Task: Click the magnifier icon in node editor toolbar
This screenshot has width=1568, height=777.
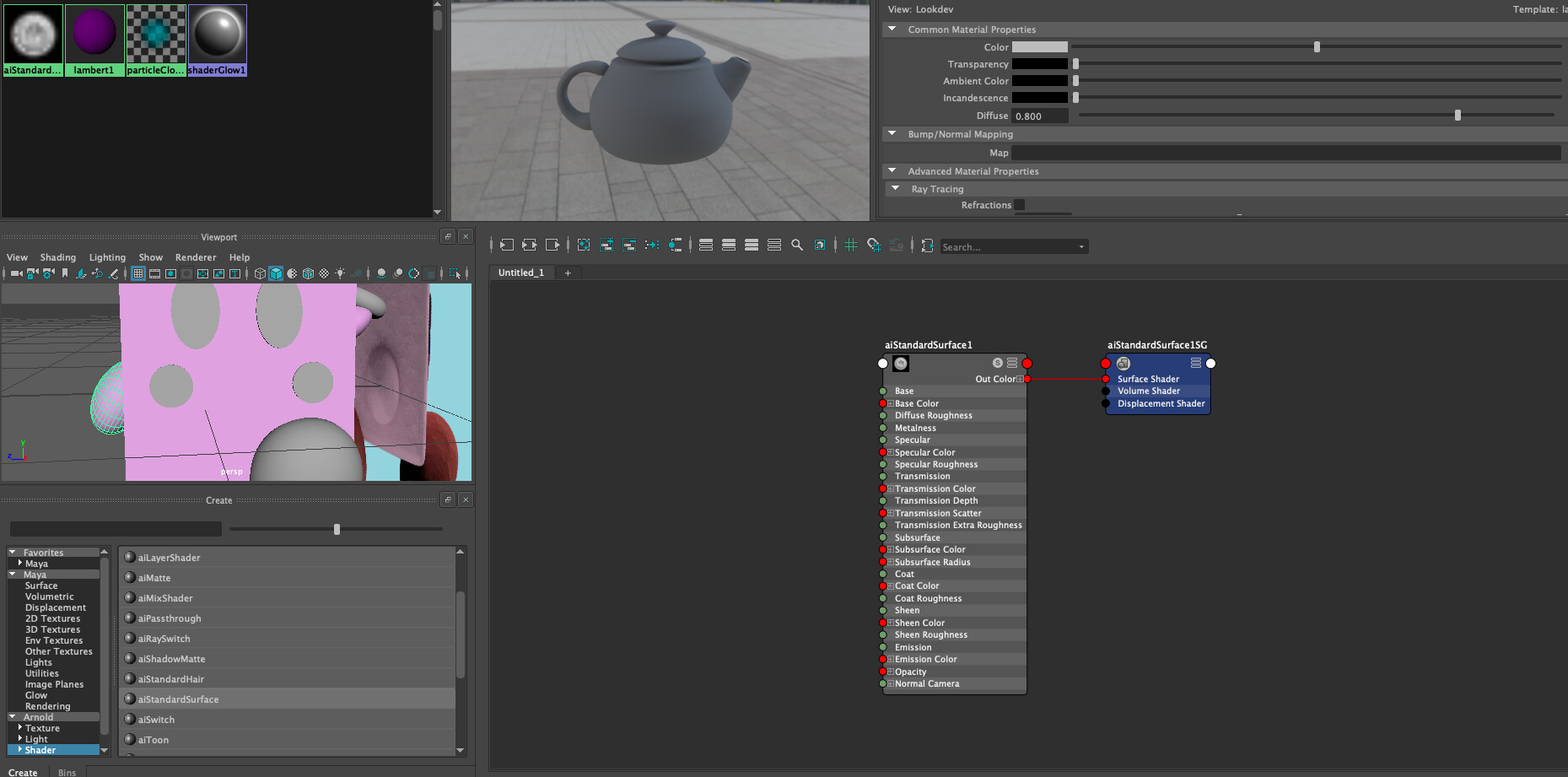Action: coord(797,246)
